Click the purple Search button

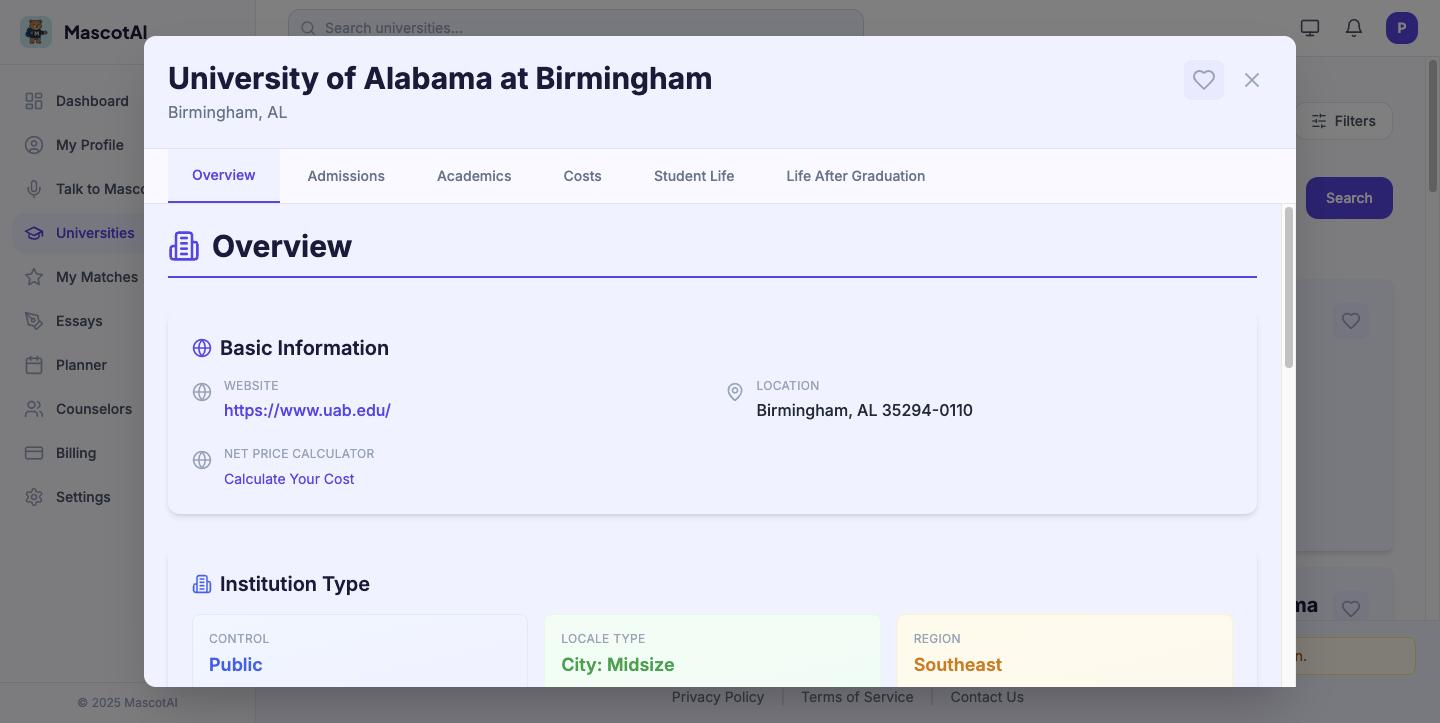coord(1349,198)
